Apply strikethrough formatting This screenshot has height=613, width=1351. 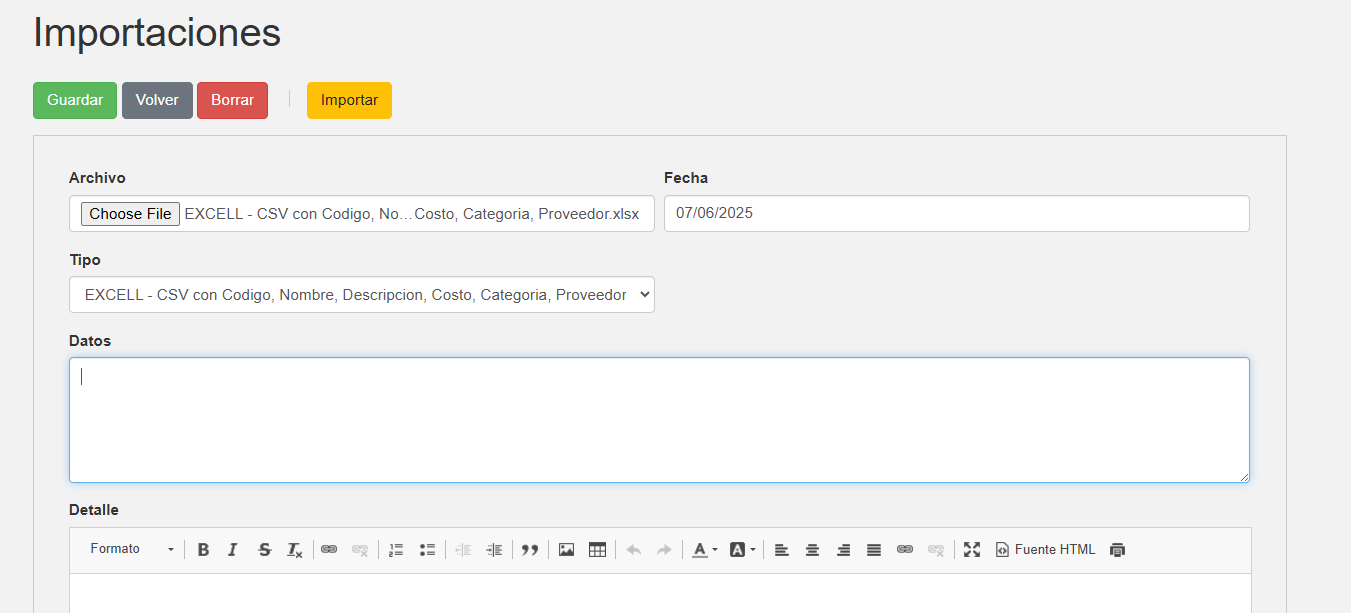(264, 550)
